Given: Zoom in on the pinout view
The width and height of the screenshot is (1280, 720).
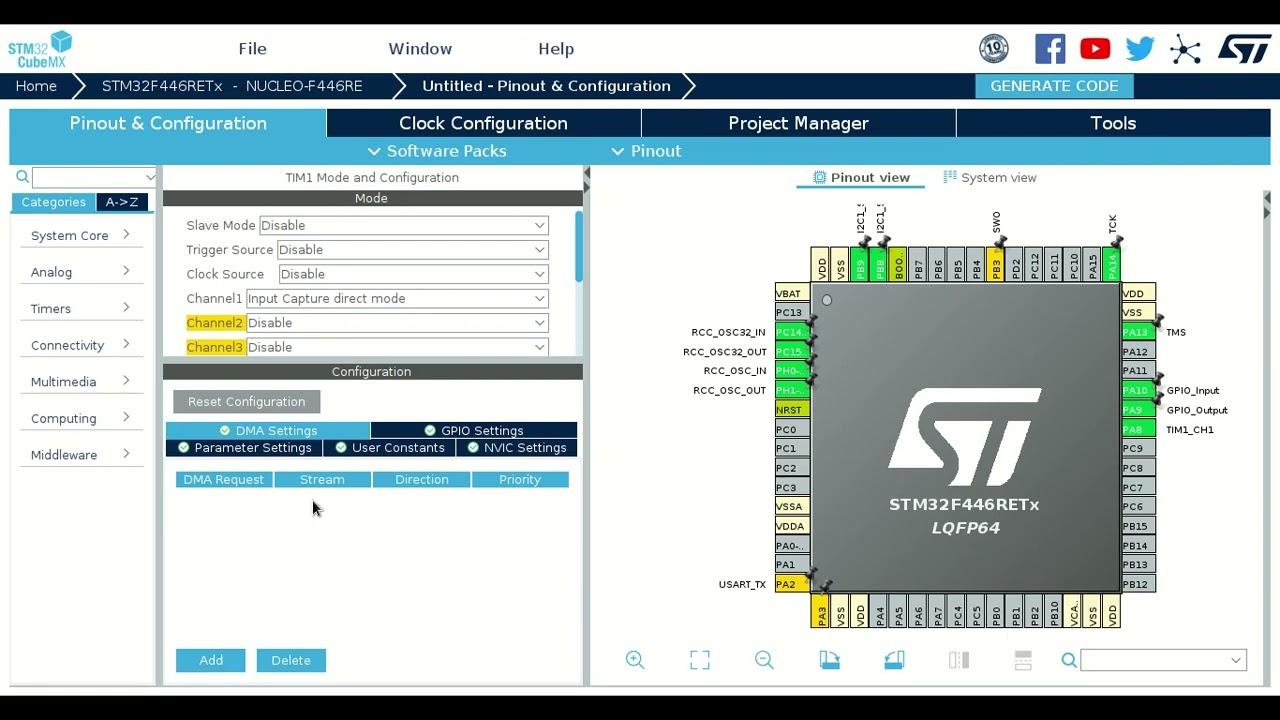Looking at the screenshot, I should (x=635, y=660).
